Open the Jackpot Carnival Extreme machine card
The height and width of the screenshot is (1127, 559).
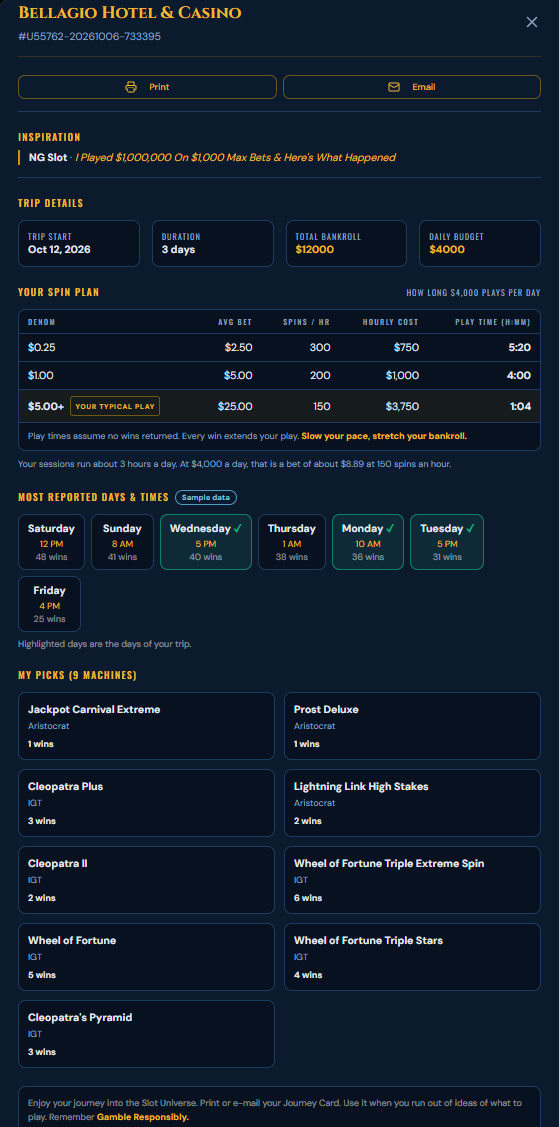[x=146, y=726]
